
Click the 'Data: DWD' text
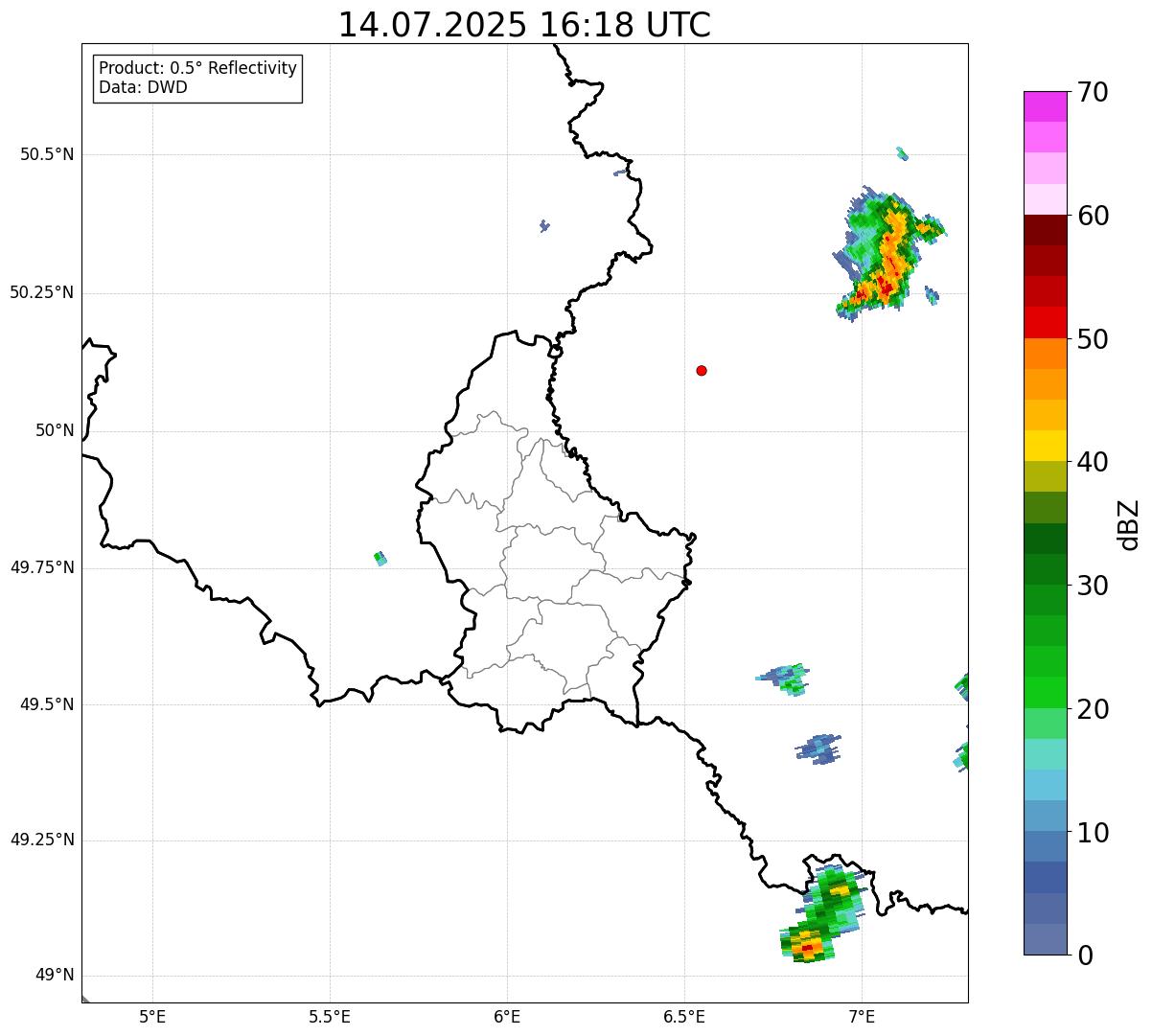[x=143, y=87]
